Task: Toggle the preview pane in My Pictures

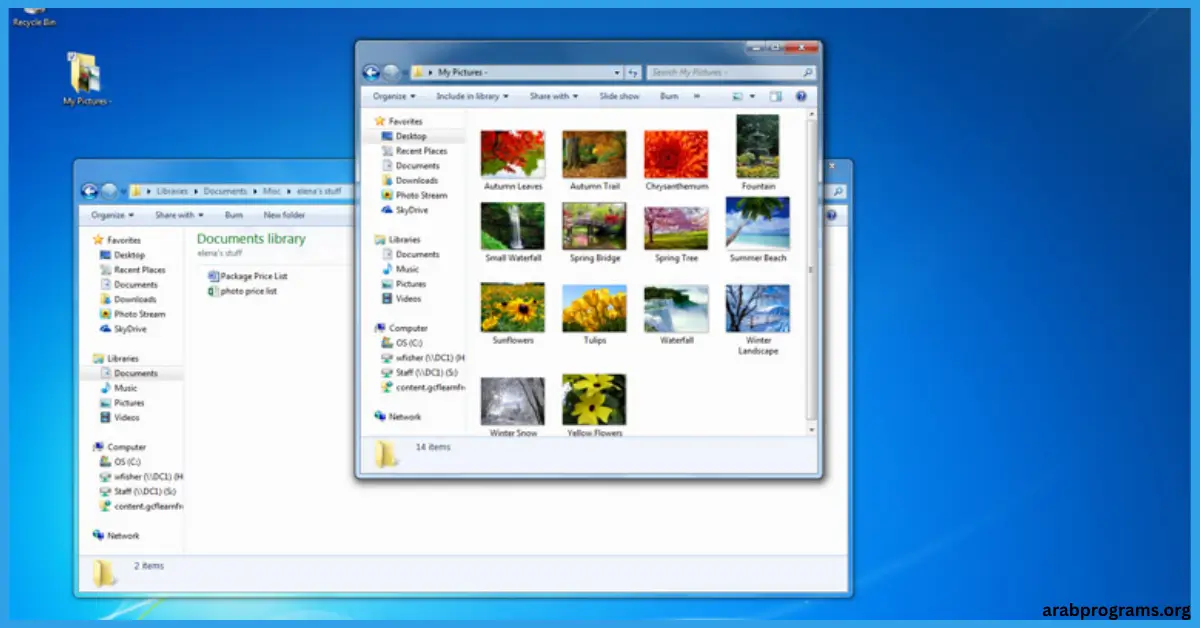Action: pyautogui.click(x=775, y=96)
